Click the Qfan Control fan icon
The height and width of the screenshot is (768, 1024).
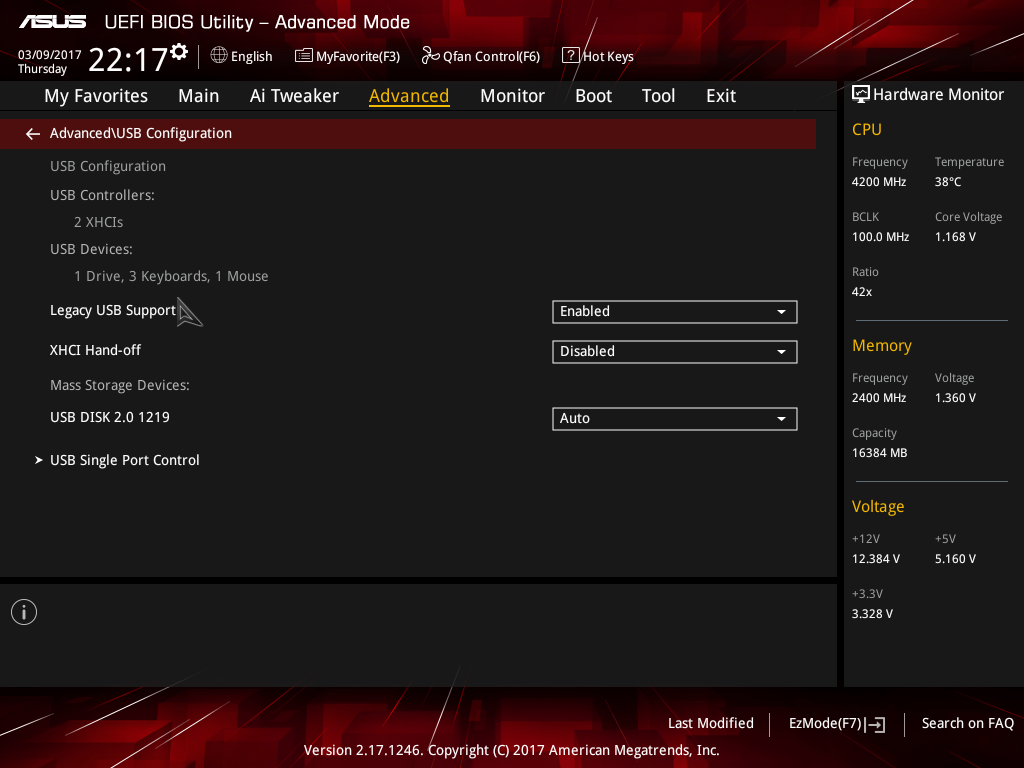pyautogui.click(x=430, y=56)
